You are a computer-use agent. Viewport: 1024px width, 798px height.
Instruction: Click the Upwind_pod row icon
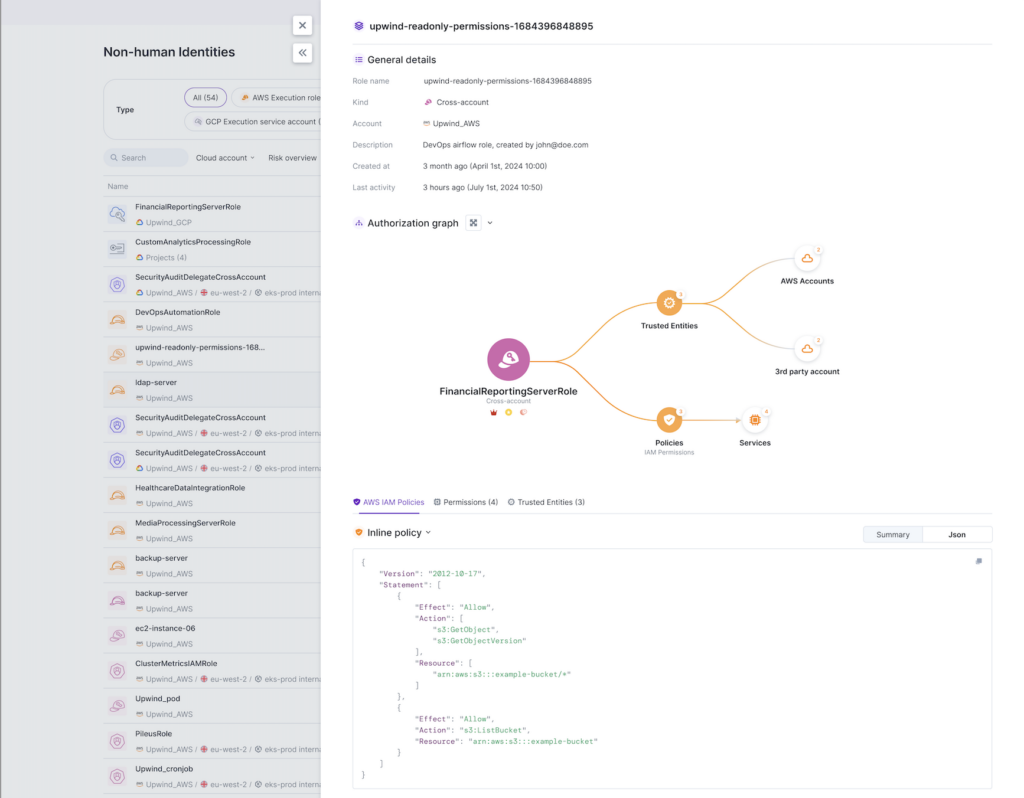pos(118,706)
